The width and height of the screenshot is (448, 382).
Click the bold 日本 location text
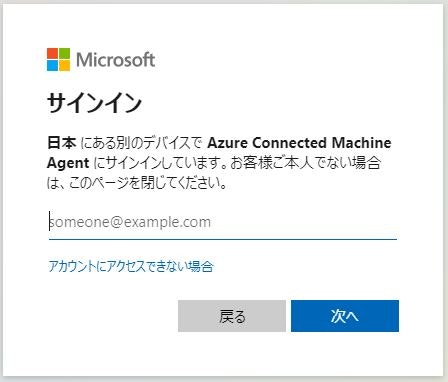[x=62, y=143]
